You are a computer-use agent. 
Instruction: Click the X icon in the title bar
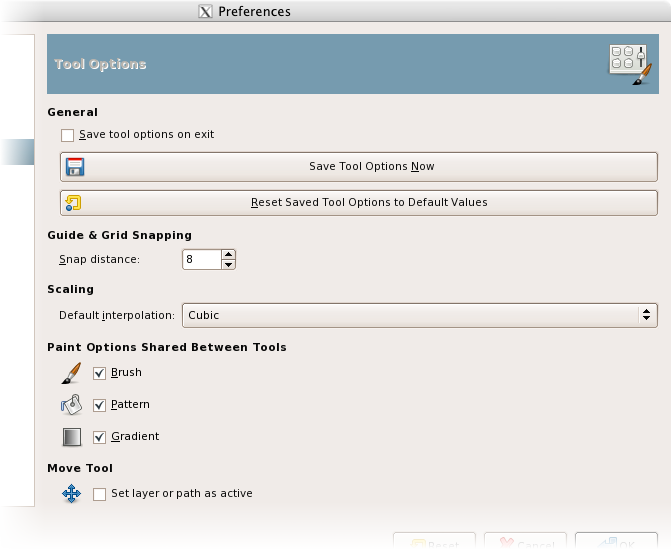(205, 12)
